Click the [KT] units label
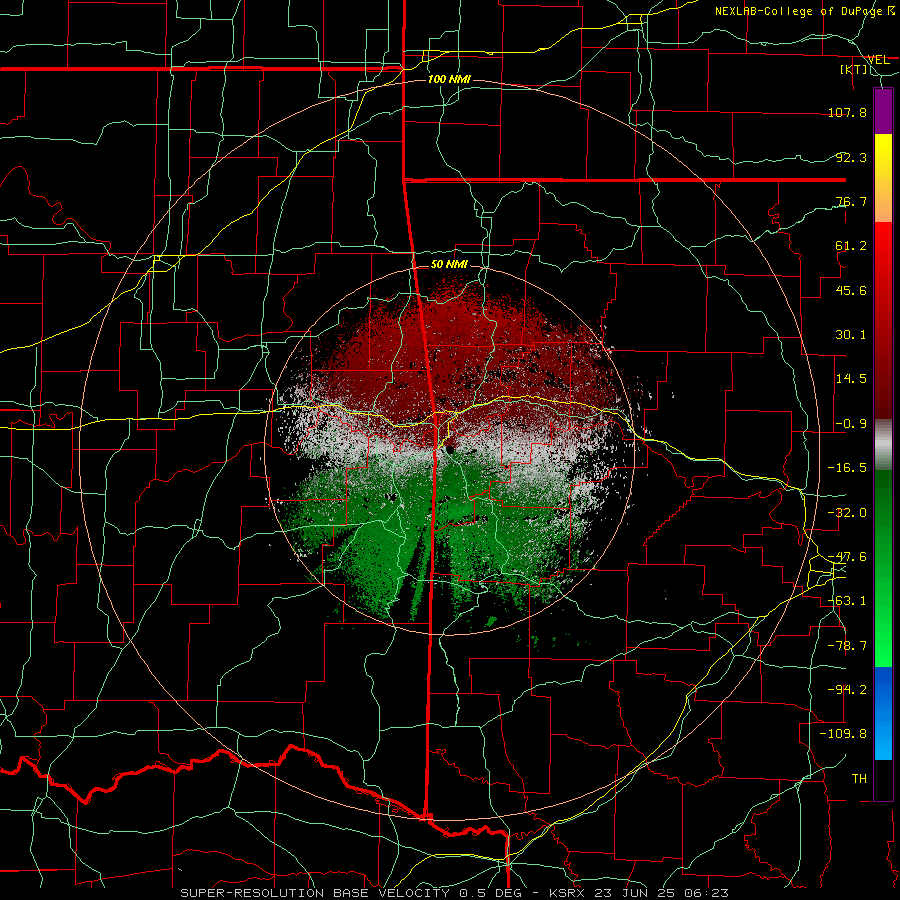900x900 pixels. point(854,69)
